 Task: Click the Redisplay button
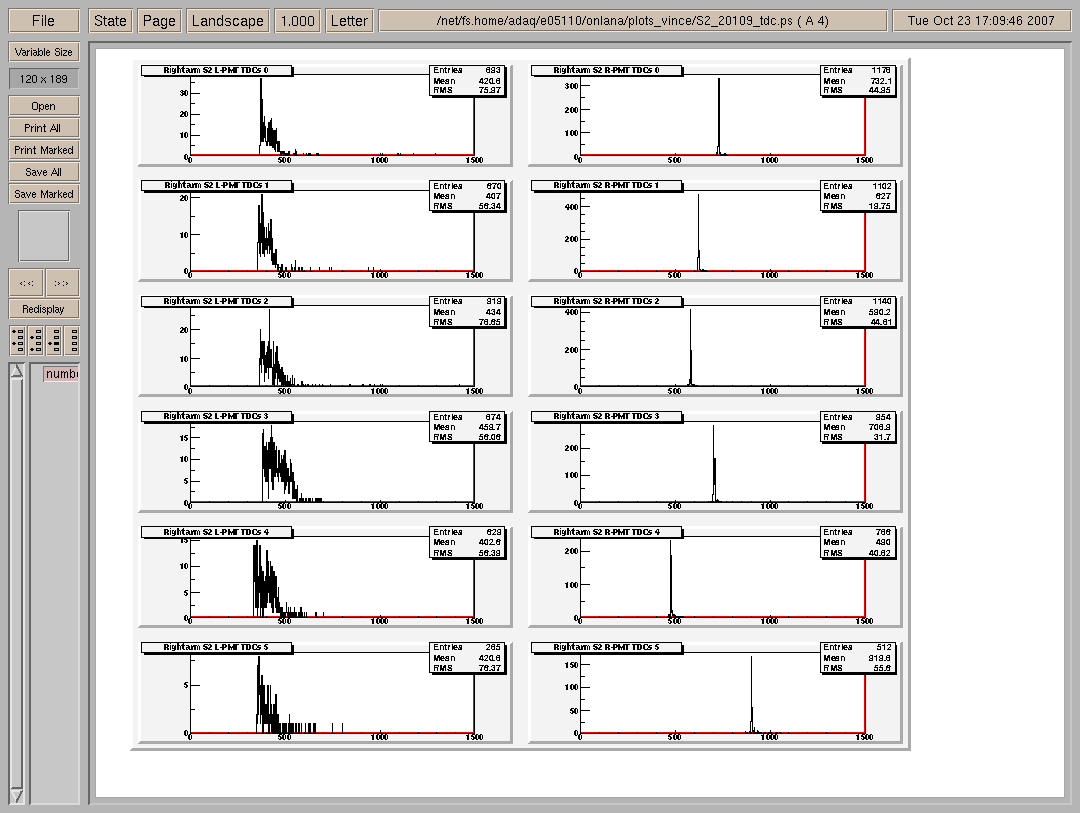point(43,309)
